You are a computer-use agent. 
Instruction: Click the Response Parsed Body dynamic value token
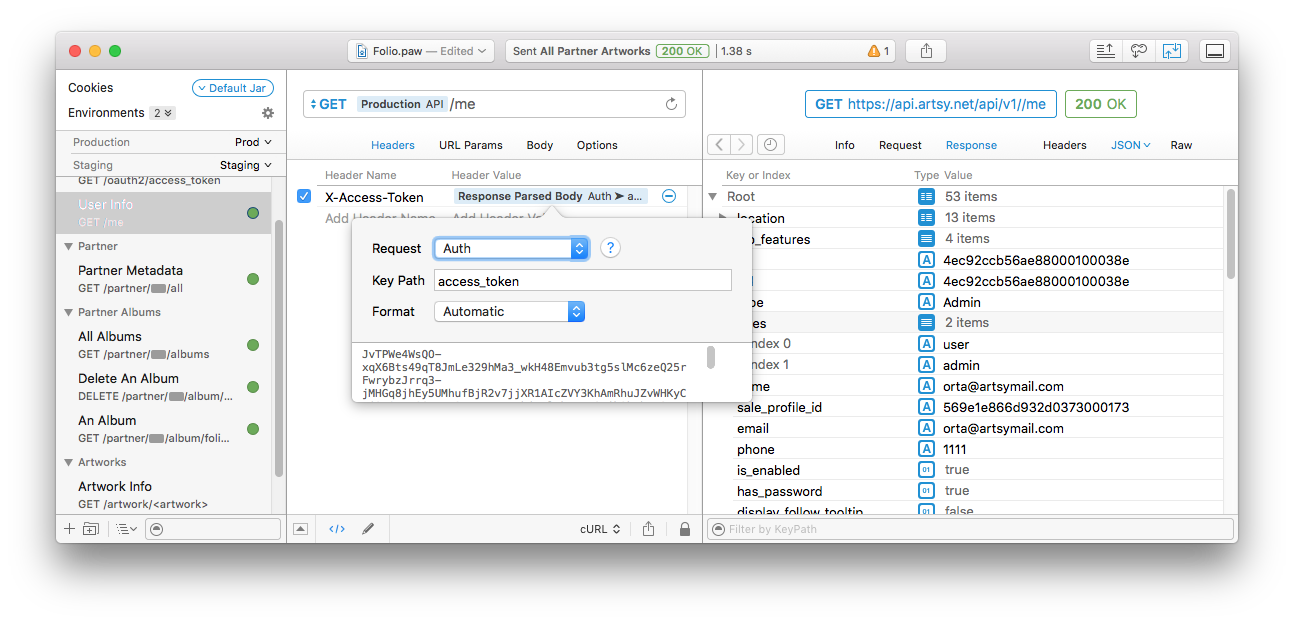coord(551,197)
